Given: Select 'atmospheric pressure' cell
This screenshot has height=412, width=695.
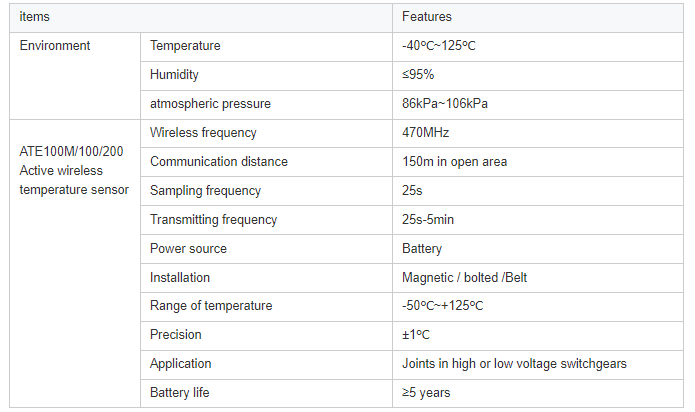Looking at the screenshot, I should click(210, 104).
